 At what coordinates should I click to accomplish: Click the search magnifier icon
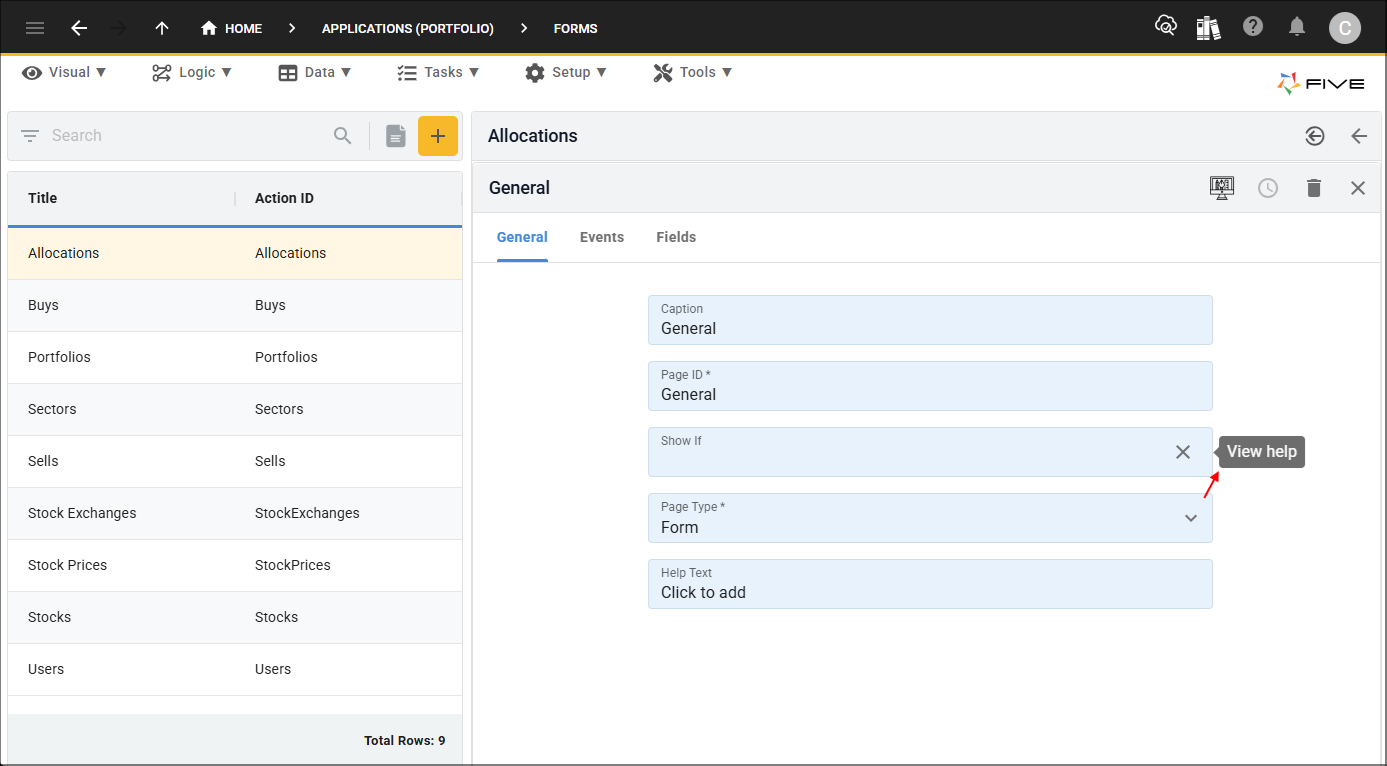tap(343, 136)
